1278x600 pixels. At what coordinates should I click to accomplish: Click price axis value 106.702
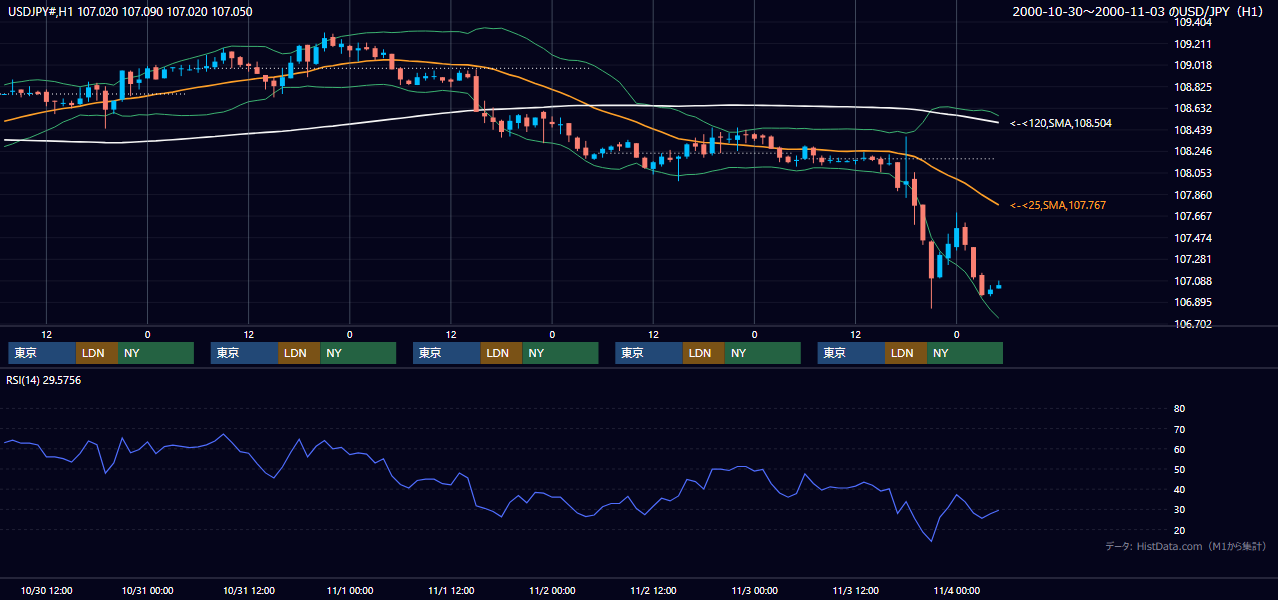point(1192,324)
